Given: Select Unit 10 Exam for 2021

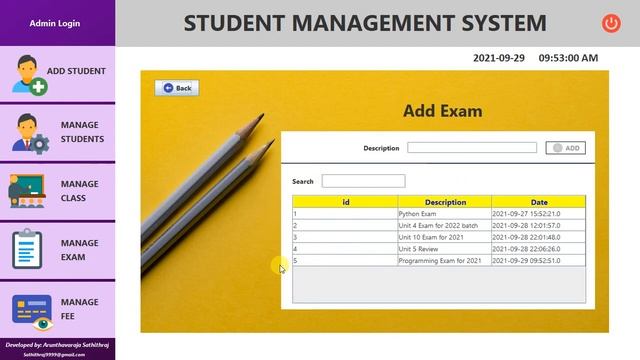Looking at the screenshot, I should [439, 237].
